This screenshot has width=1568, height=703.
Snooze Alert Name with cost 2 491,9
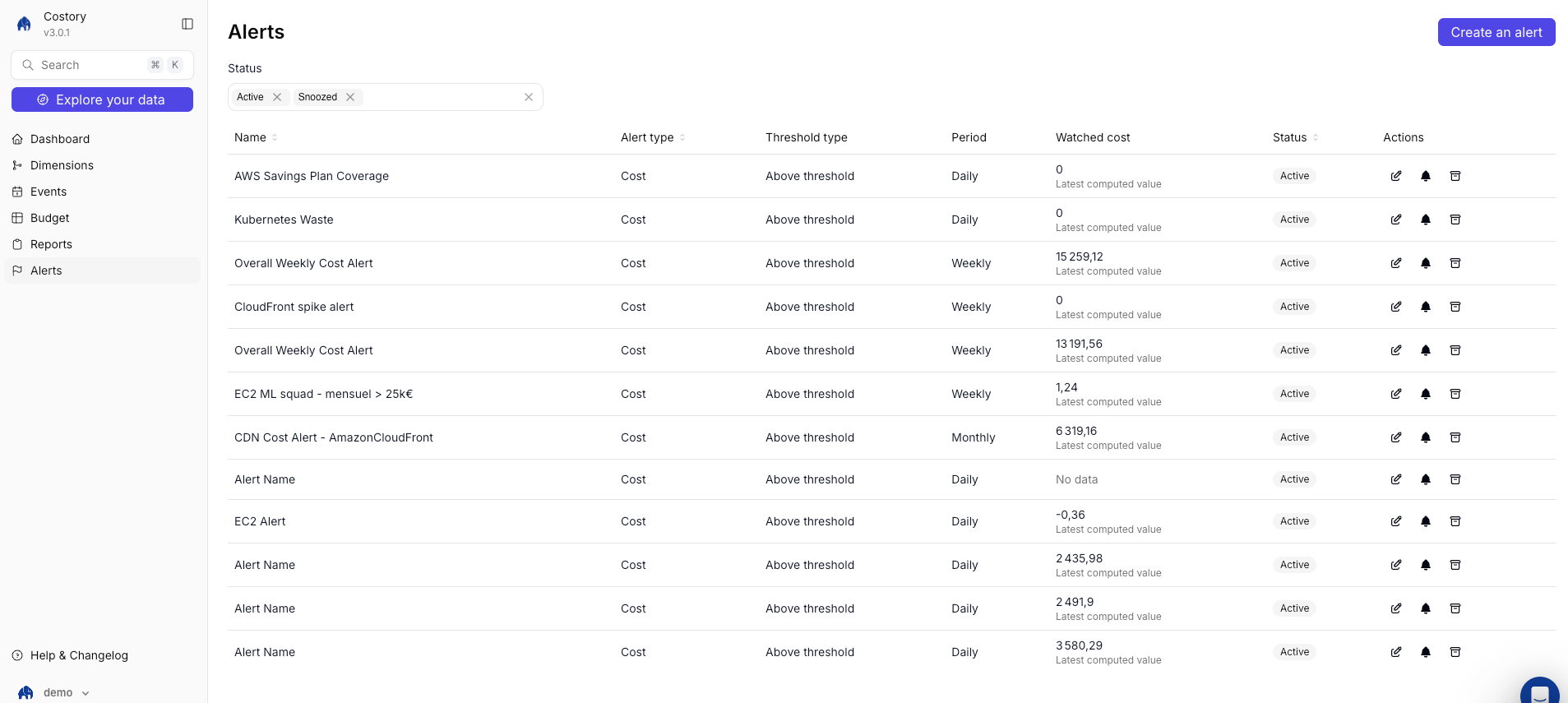tap(1426, 608)
